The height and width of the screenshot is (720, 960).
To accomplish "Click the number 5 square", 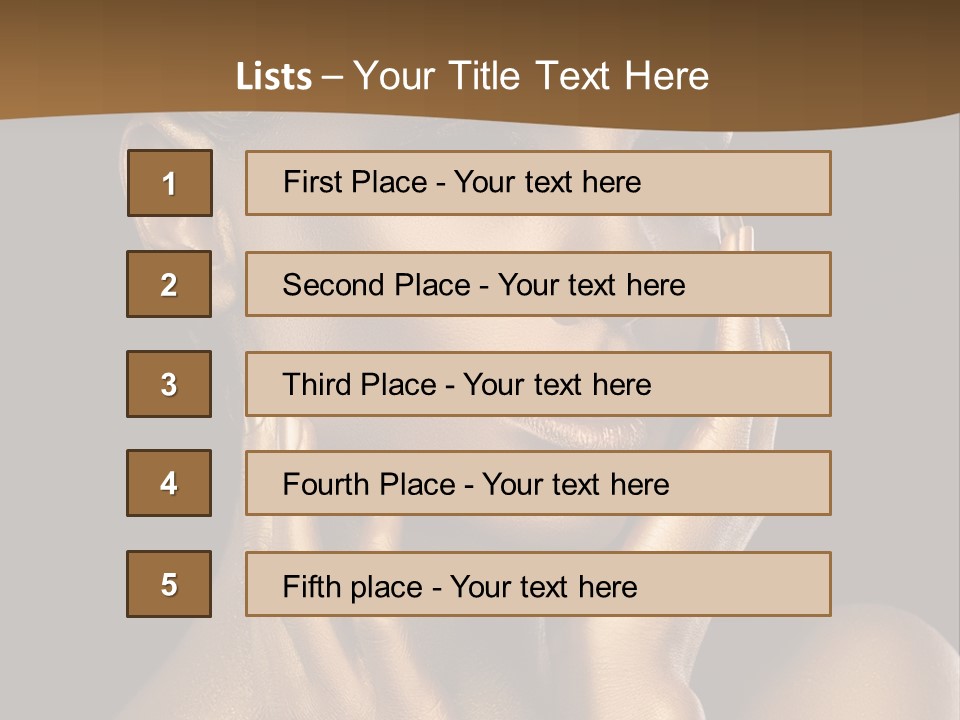I will point(169,584).
